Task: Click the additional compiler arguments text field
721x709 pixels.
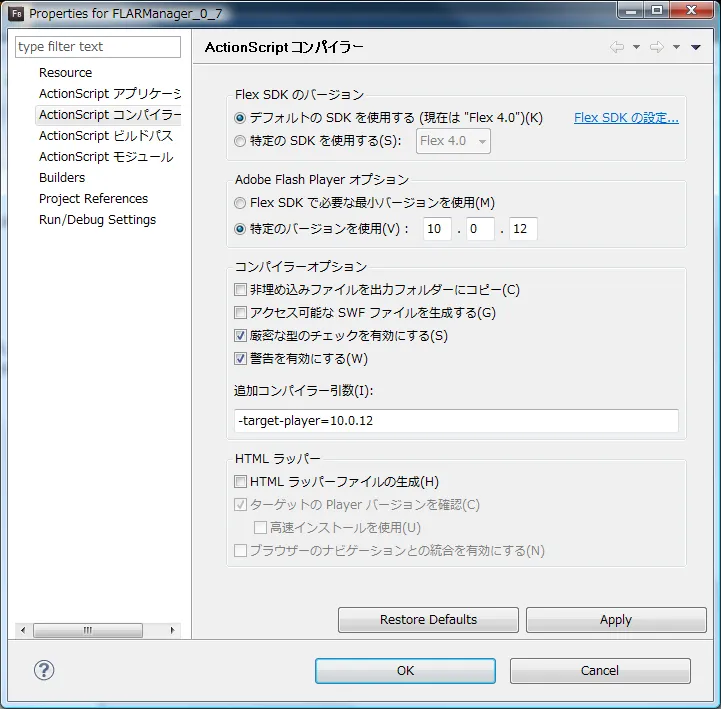Action: point(456,421)
